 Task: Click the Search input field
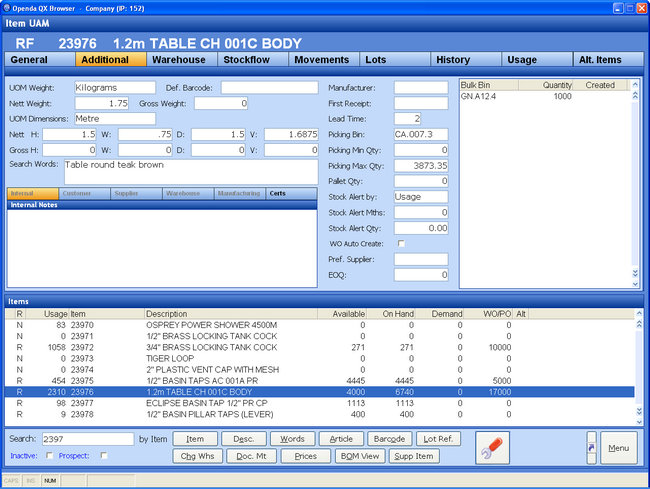(88, 439)
